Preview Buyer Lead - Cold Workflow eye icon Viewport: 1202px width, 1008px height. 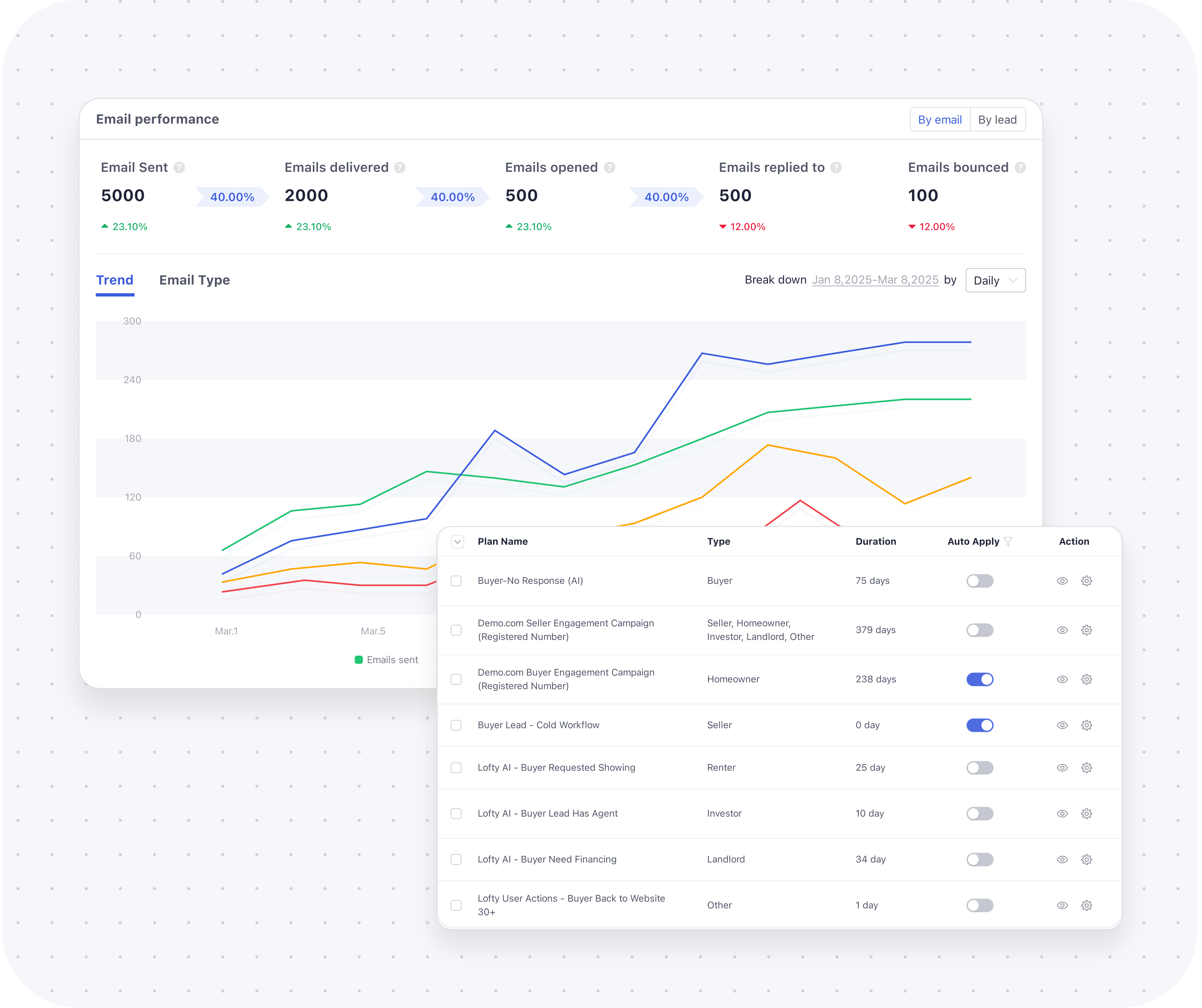coord(1062,725)
